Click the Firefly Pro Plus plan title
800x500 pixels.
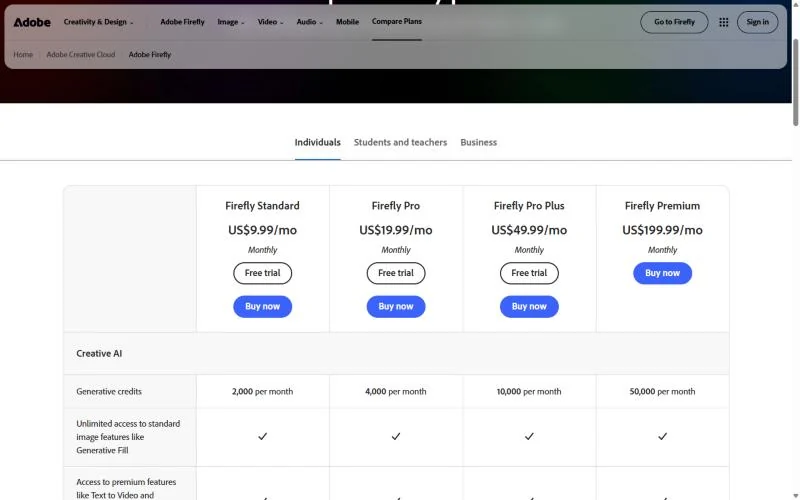click(x=529, y=206)
